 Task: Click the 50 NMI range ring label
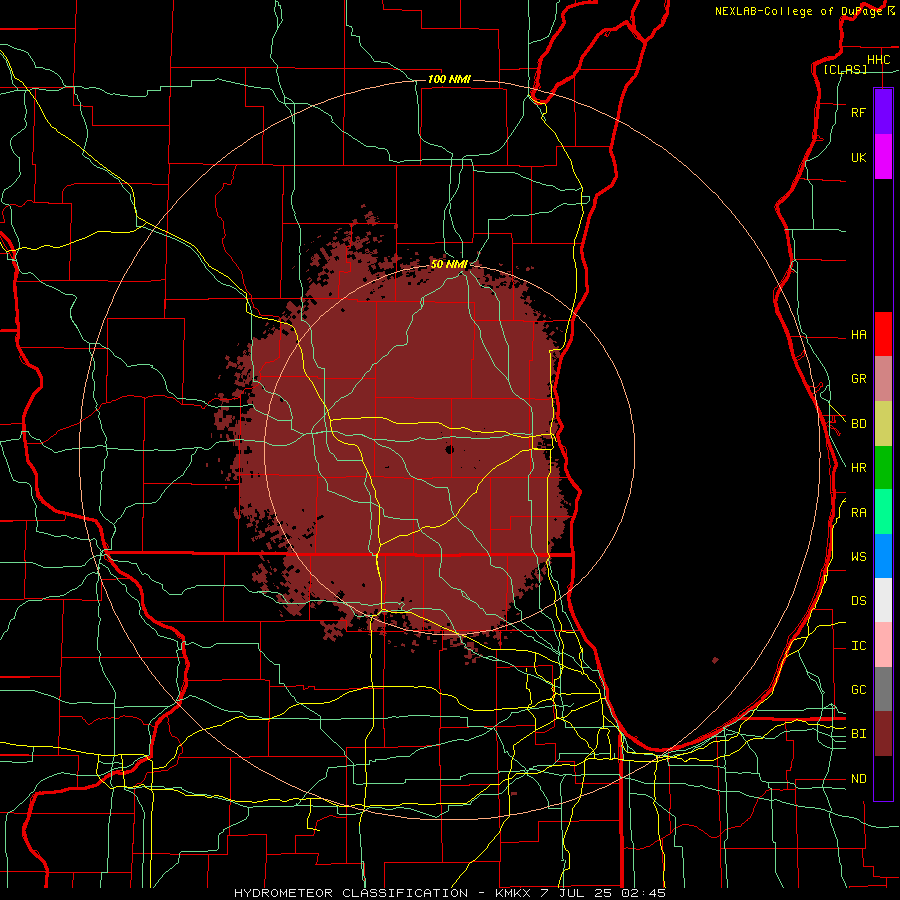[x=449, y=264]
